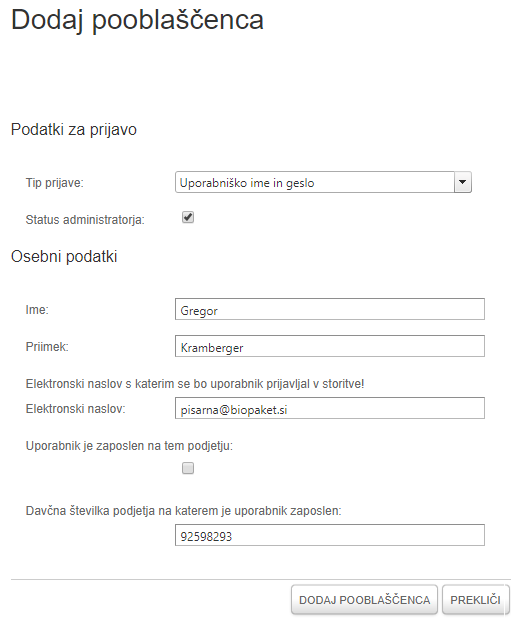Viewport: 523px width, 619px height.
Task: Click the Priimek field containing Kramberger
Action: [x=330, y=346]
